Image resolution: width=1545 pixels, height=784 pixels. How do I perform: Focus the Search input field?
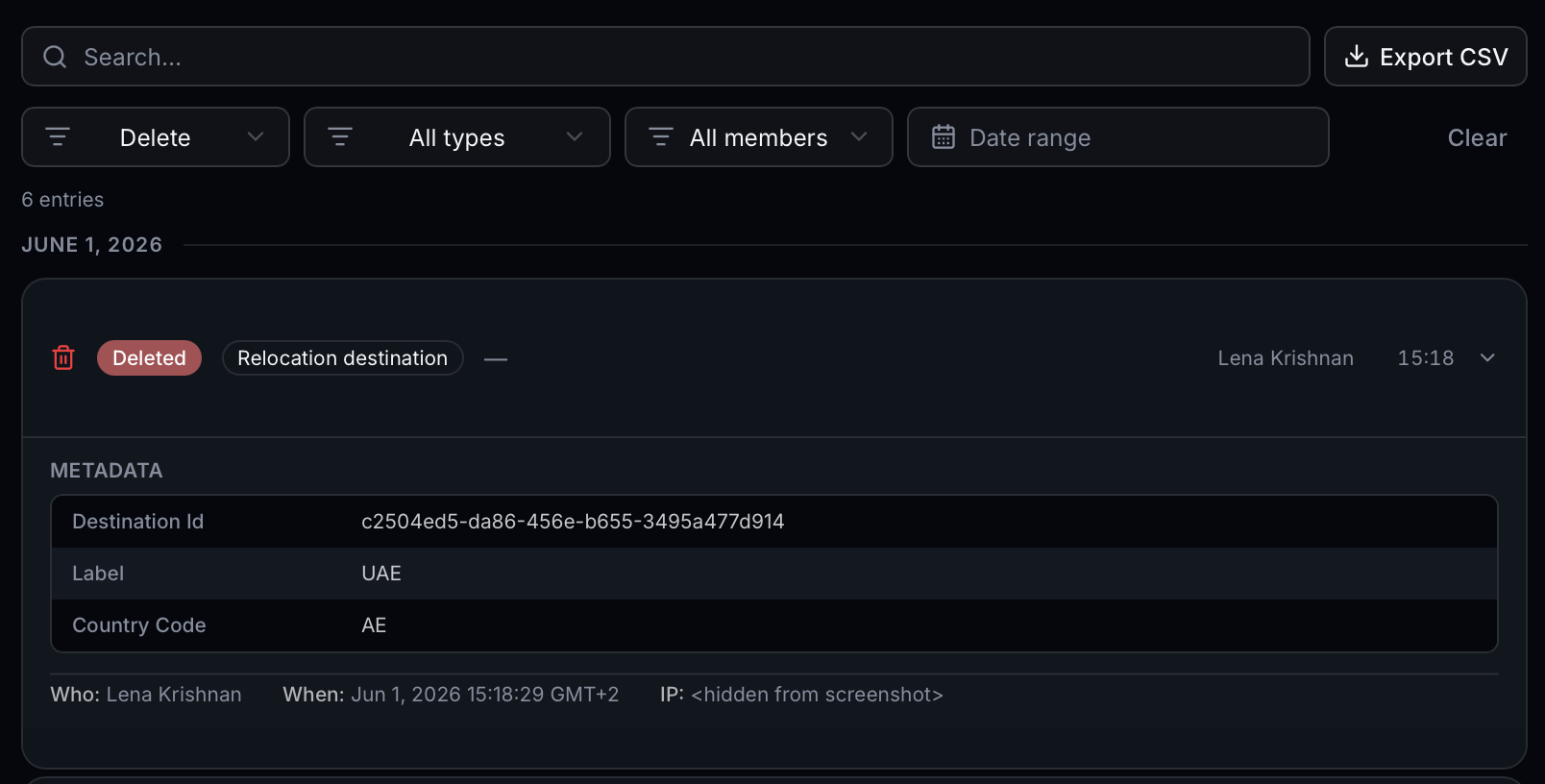[665, 57]
